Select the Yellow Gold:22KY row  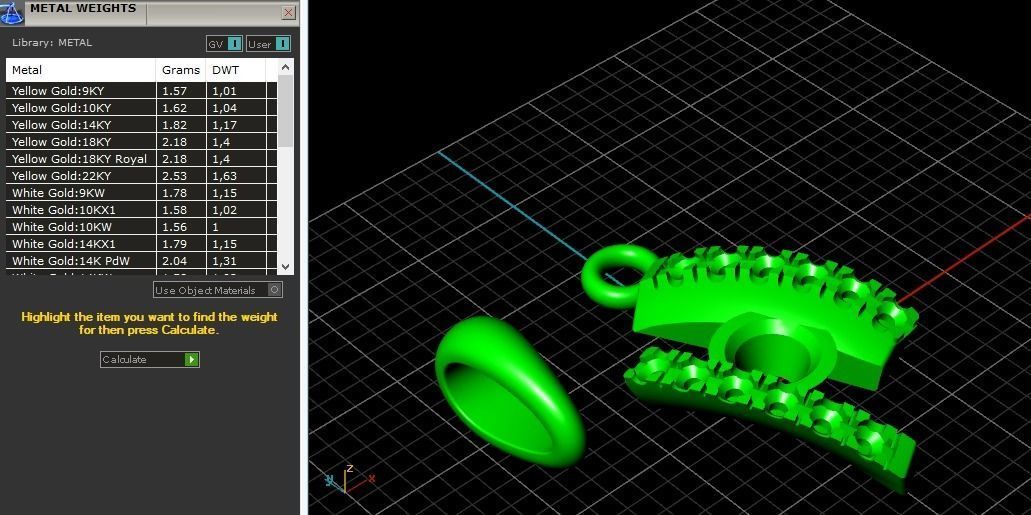coord(141,176)
